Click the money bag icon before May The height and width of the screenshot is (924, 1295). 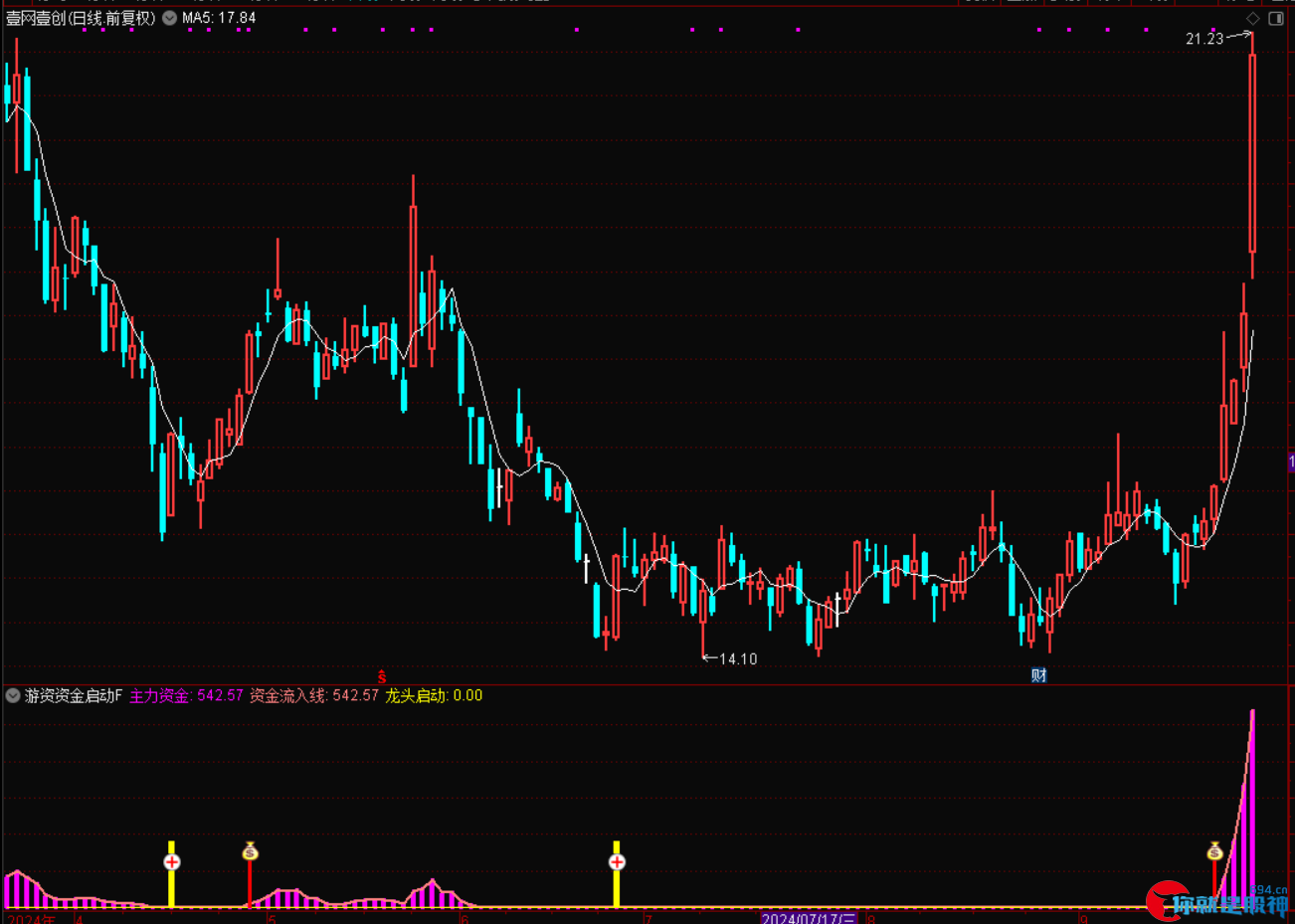[250, 851]
